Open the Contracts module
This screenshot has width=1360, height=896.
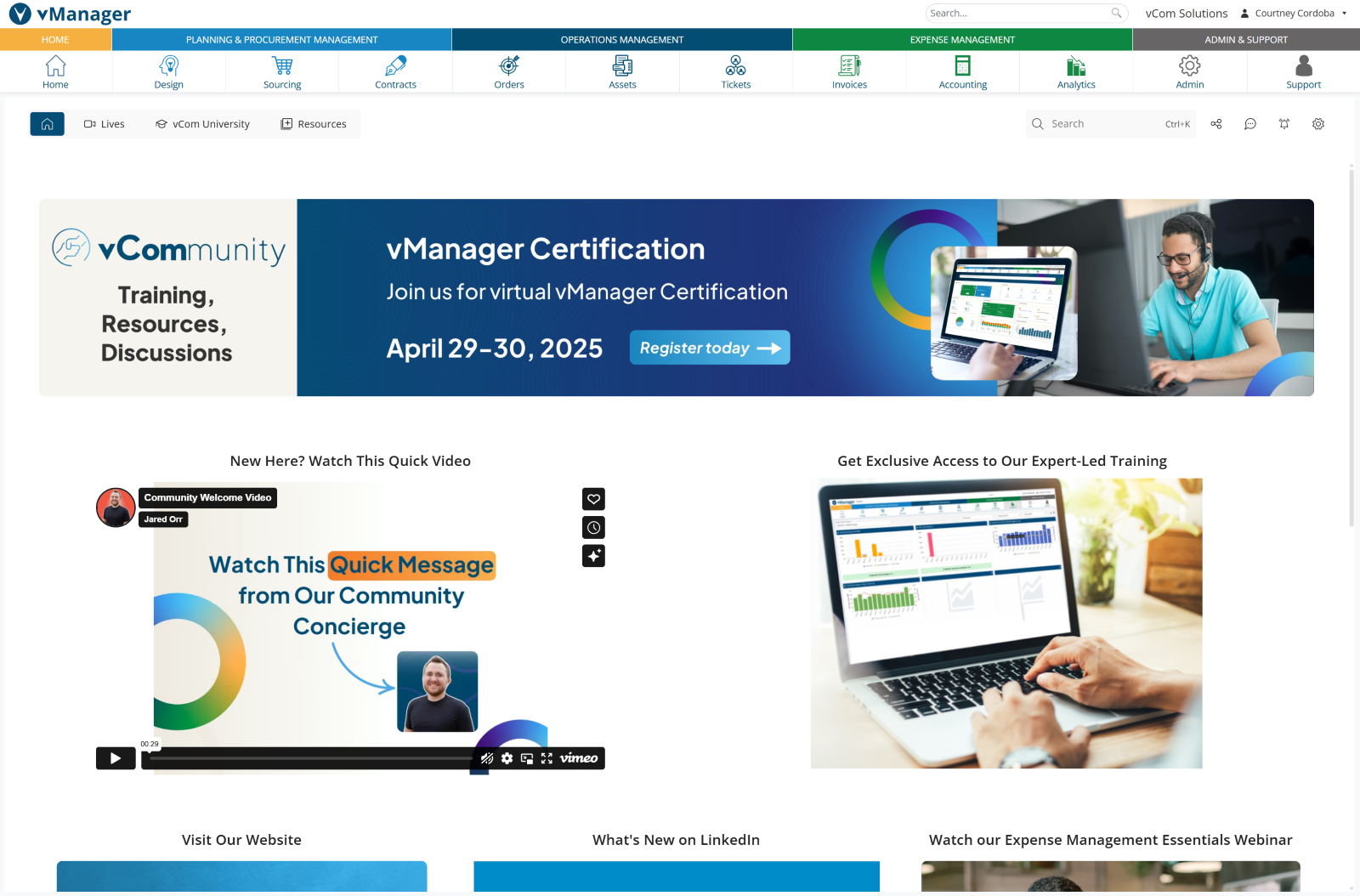(x=395, y=72)
